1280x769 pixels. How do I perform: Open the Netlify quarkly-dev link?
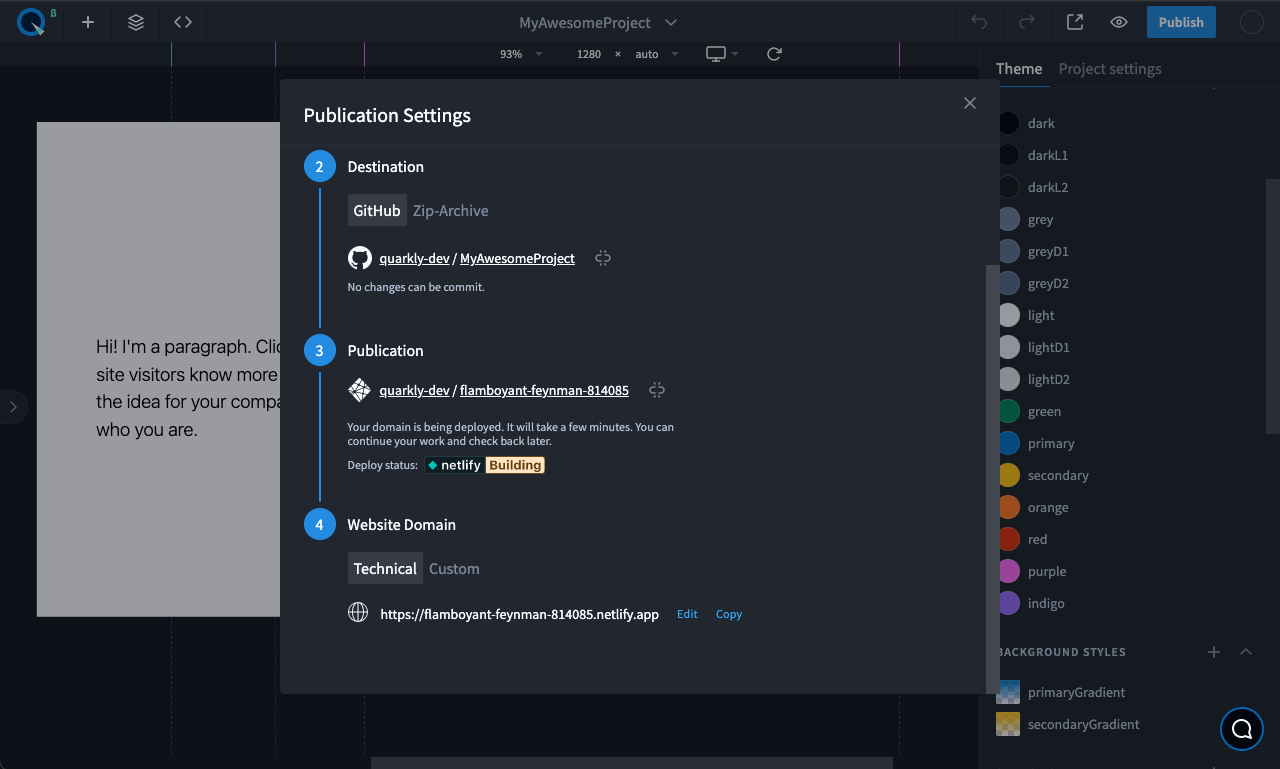(414, 390)
